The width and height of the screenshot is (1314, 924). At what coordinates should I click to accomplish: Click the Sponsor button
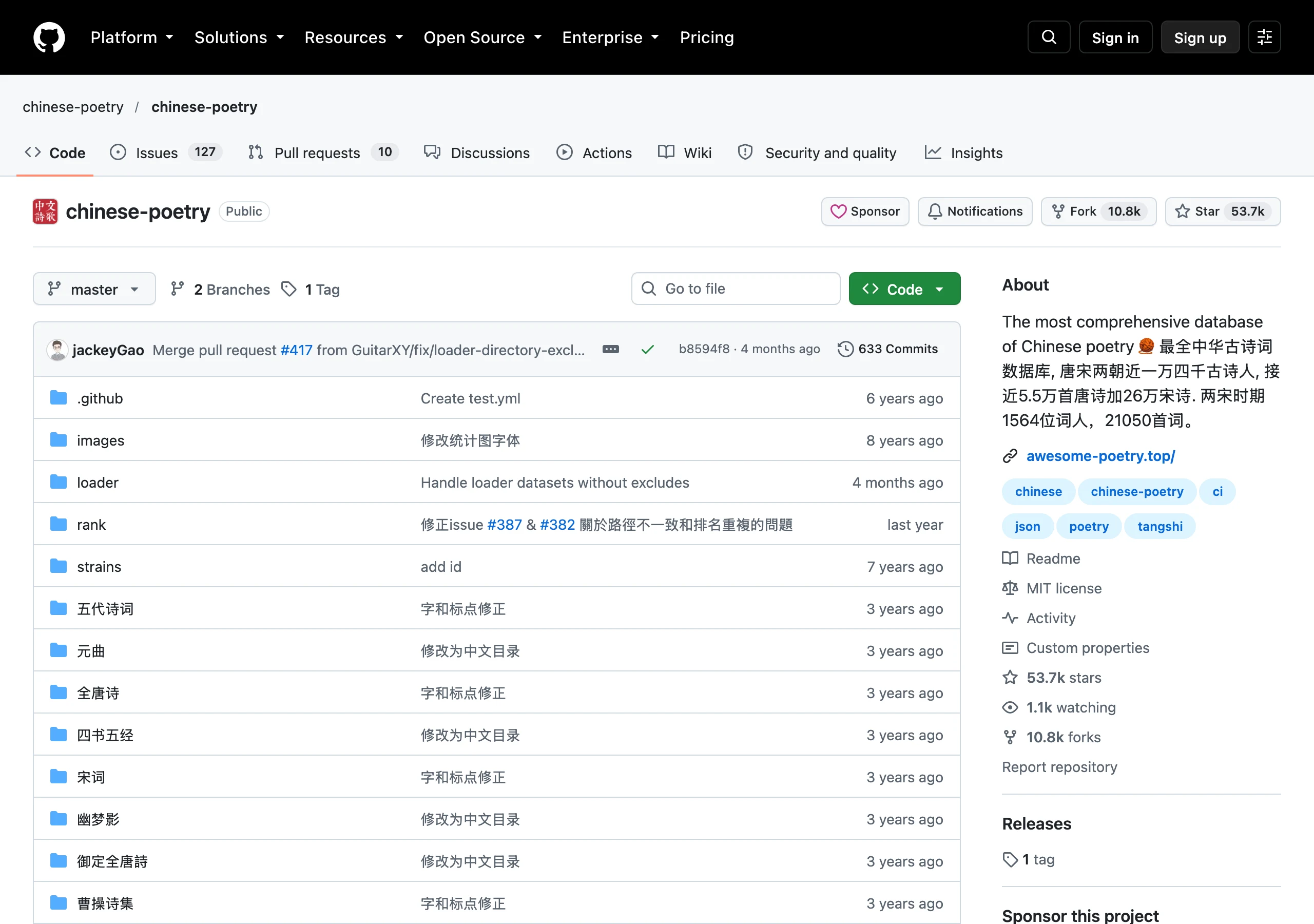click(865, 211)
